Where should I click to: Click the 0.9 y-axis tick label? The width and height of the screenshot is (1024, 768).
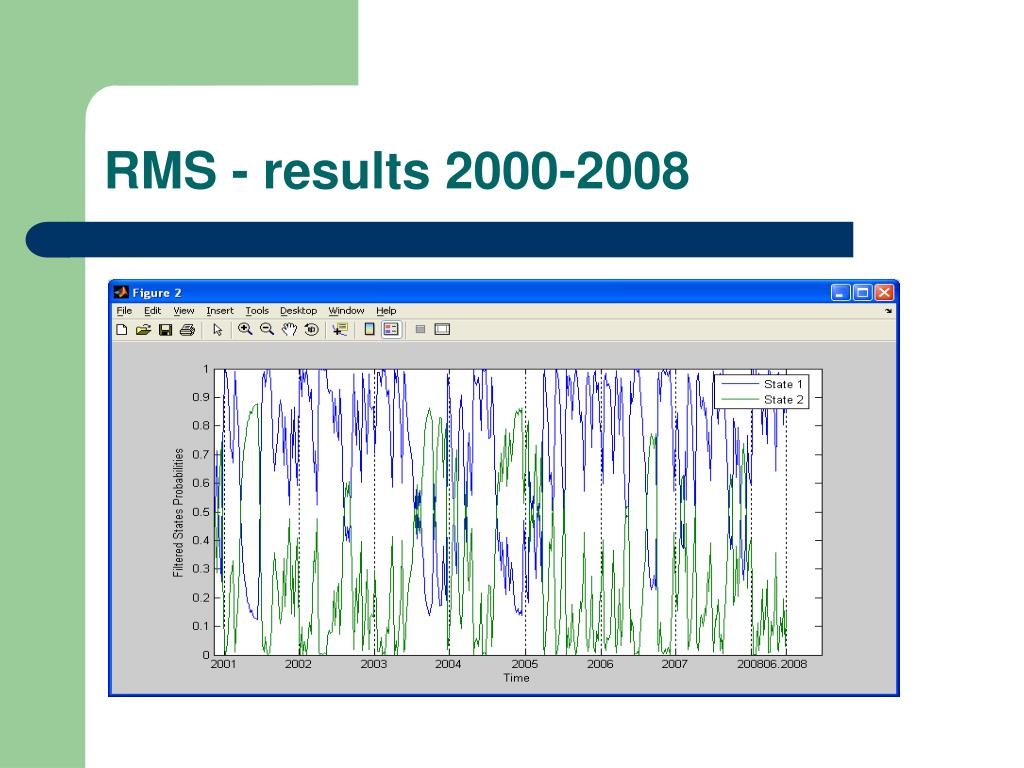point(200,397)
